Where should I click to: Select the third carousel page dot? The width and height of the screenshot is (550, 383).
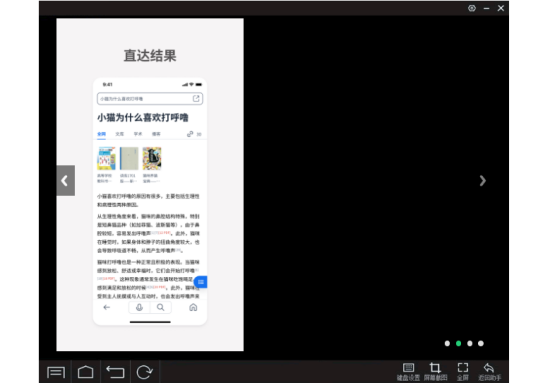point(470,343)
